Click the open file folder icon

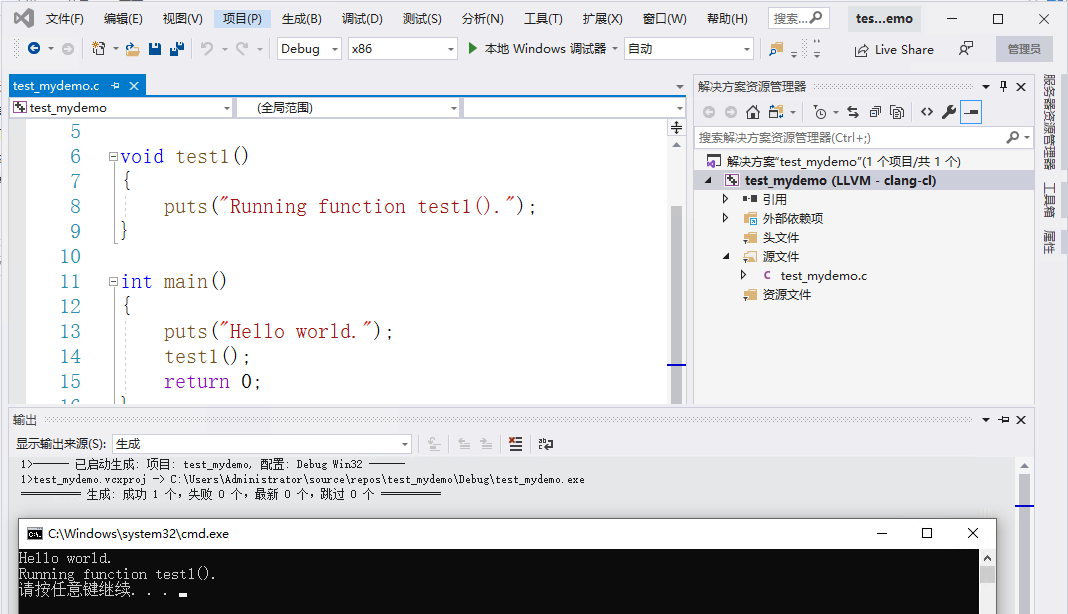(x=133, y=48)
